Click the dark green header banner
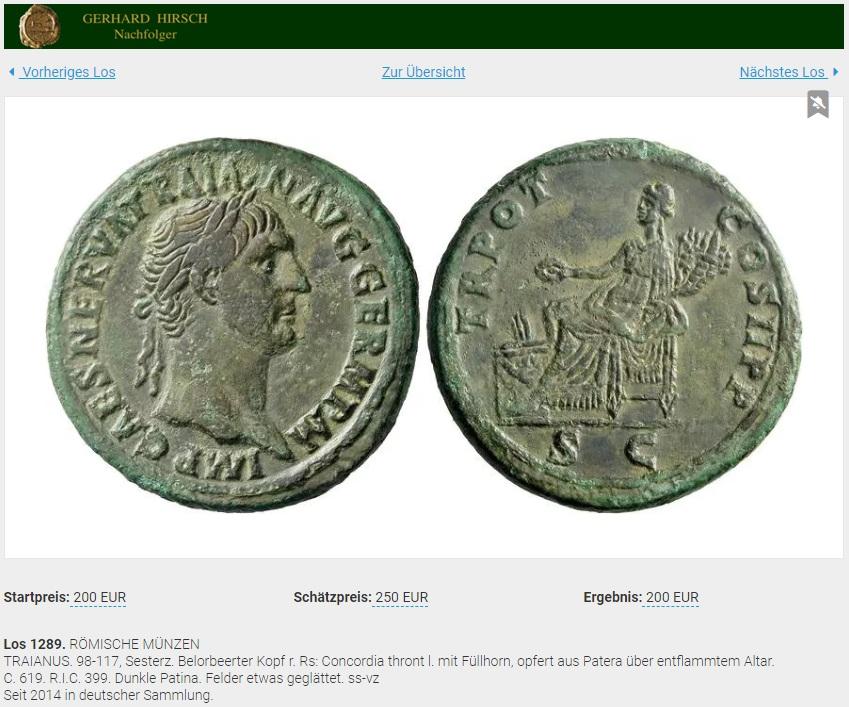This screenshot has width=849, height=707. pos(424,27)
